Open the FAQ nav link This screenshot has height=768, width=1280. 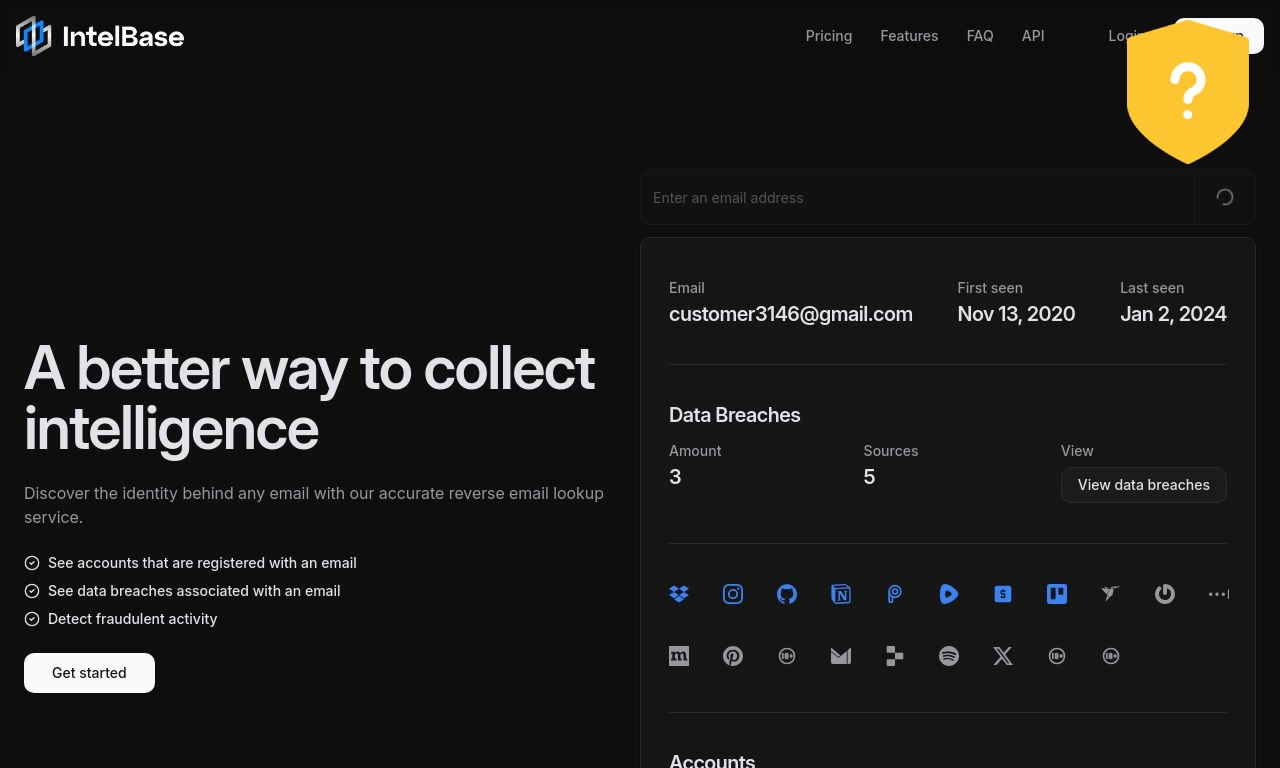click(980, 36)
